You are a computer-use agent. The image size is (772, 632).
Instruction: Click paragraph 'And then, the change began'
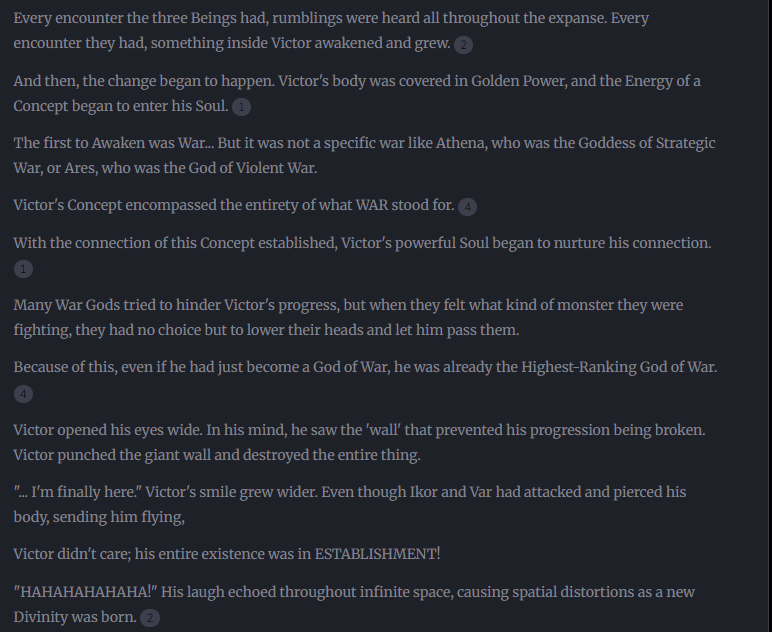coord(357,94)
